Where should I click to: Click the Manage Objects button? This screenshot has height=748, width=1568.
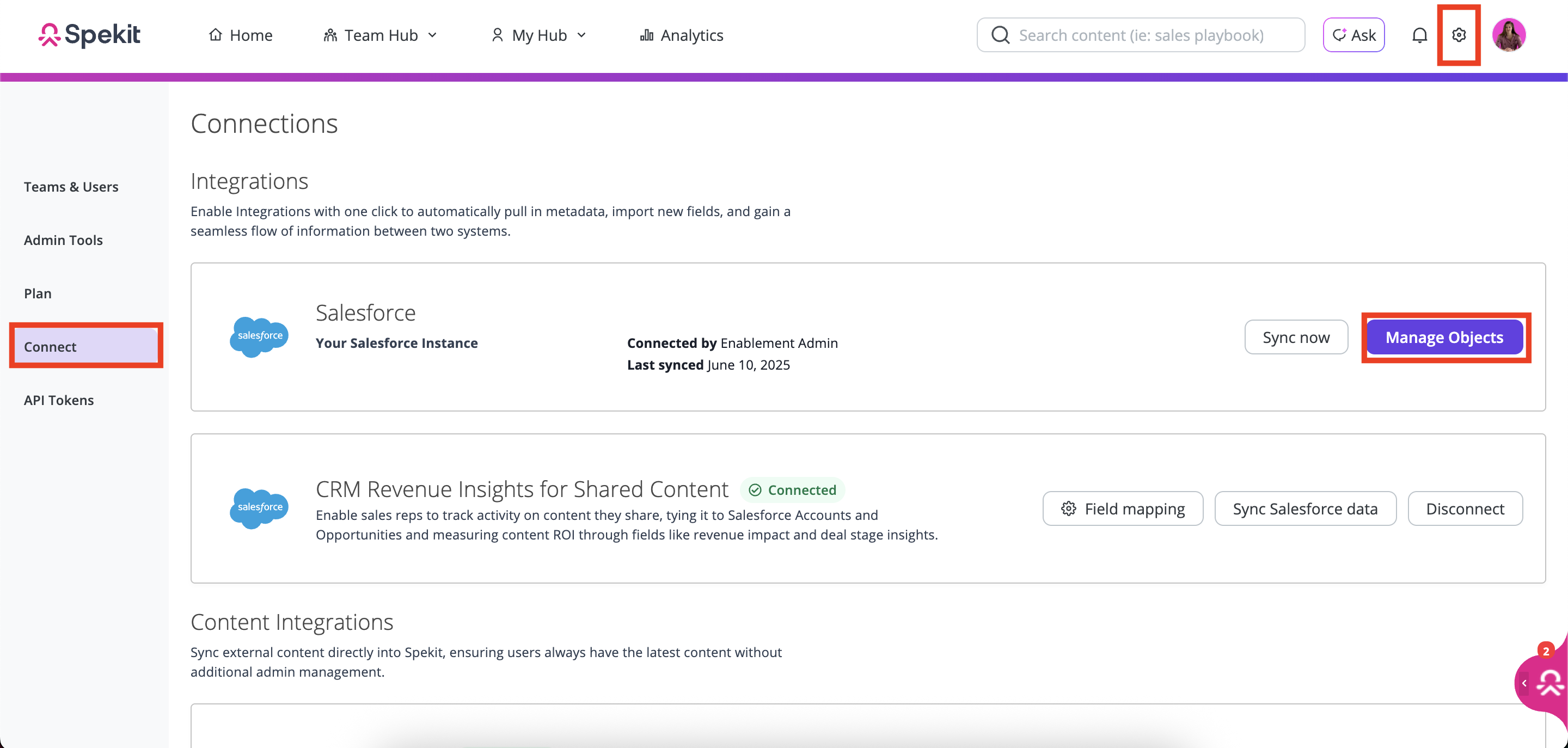pos(1444,337)
